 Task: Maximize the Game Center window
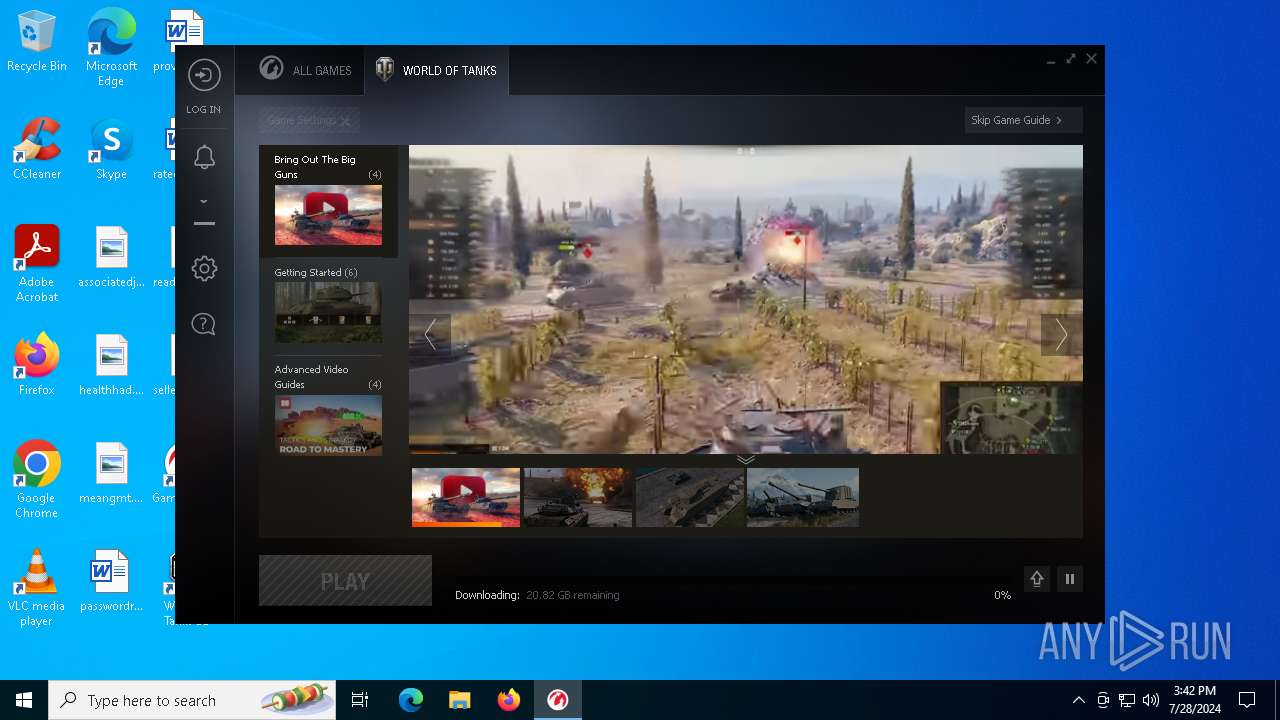click(x=1071, y=59)
